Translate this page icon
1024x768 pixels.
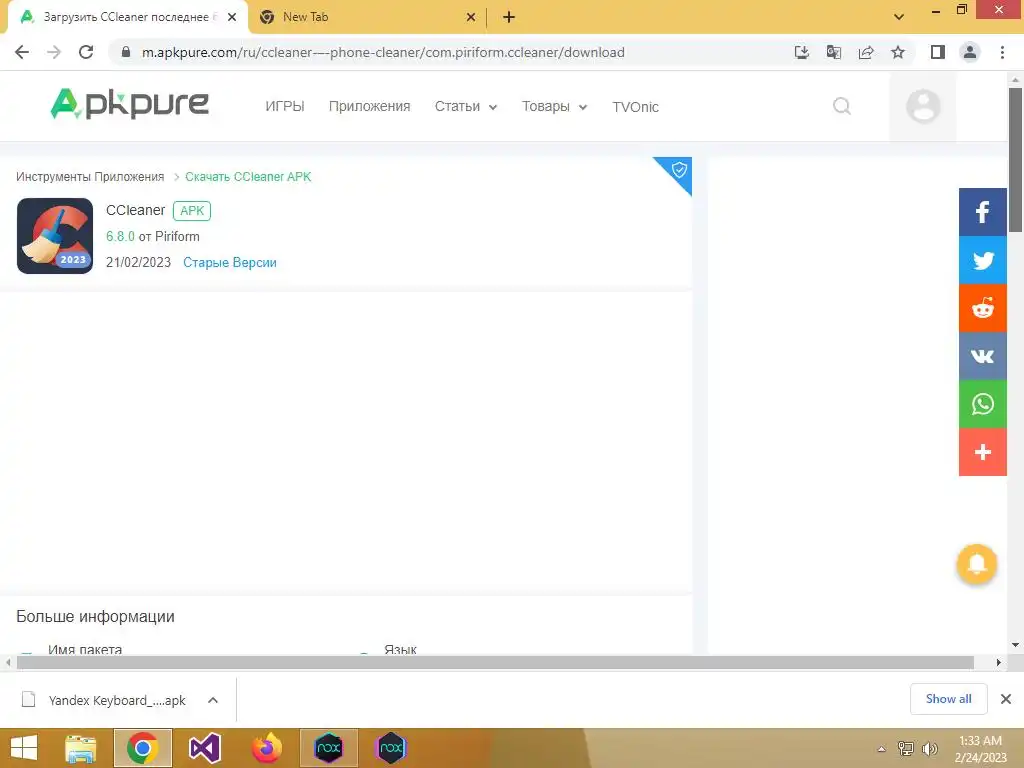pos(833,52)
